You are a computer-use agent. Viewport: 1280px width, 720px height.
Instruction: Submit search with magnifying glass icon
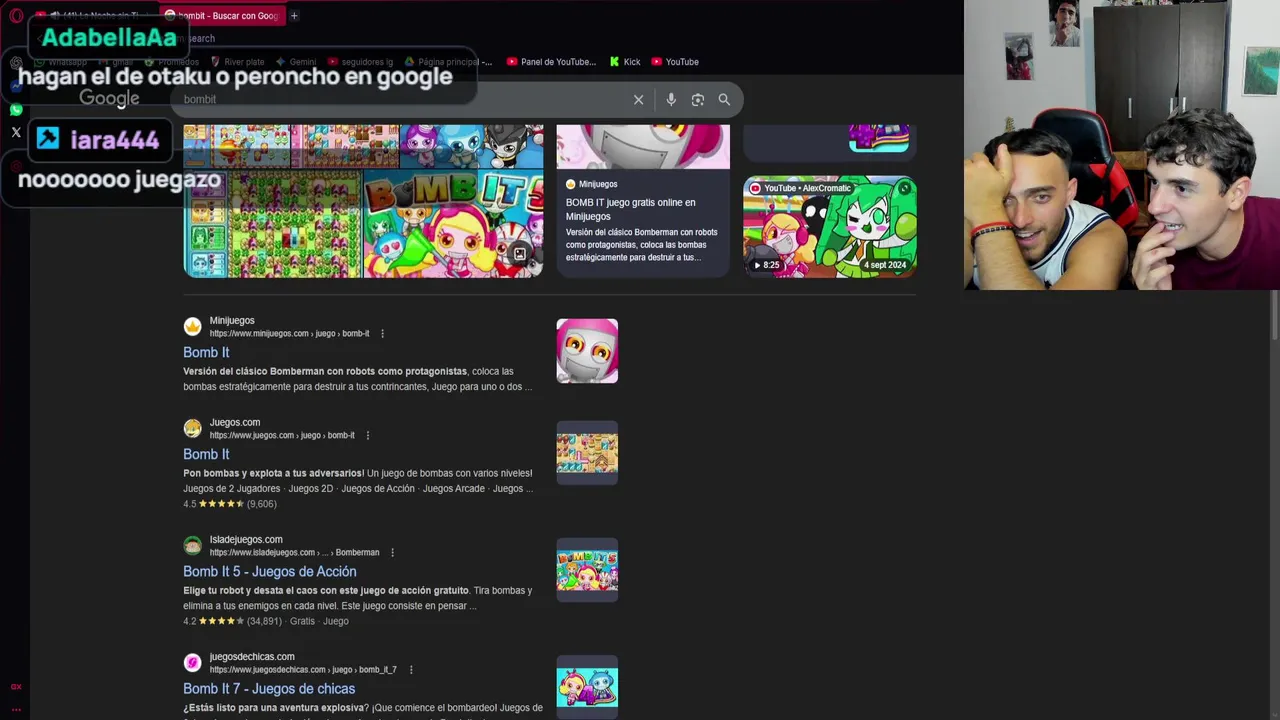(x=724, y=99)
